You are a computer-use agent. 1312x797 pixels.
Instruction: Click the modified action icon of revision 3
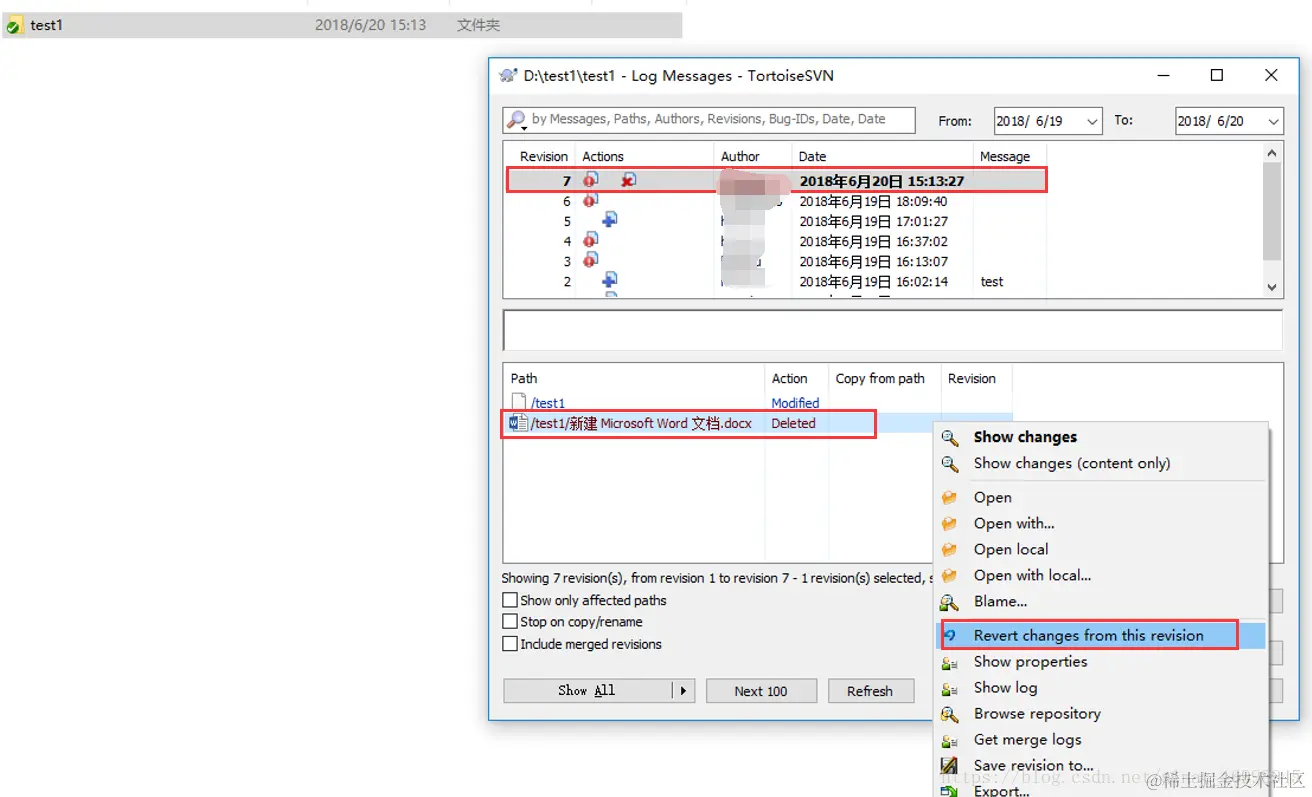coord(591,260)
